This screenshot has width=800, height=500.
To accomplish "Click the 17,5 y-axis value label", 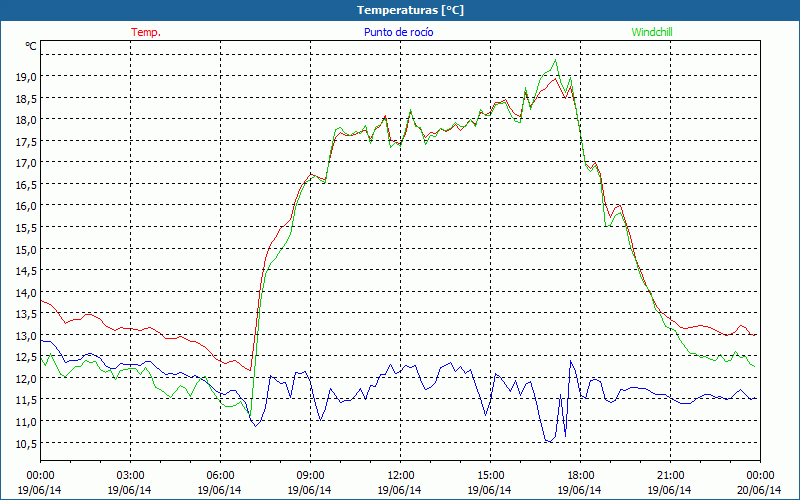I will [25, 141].
